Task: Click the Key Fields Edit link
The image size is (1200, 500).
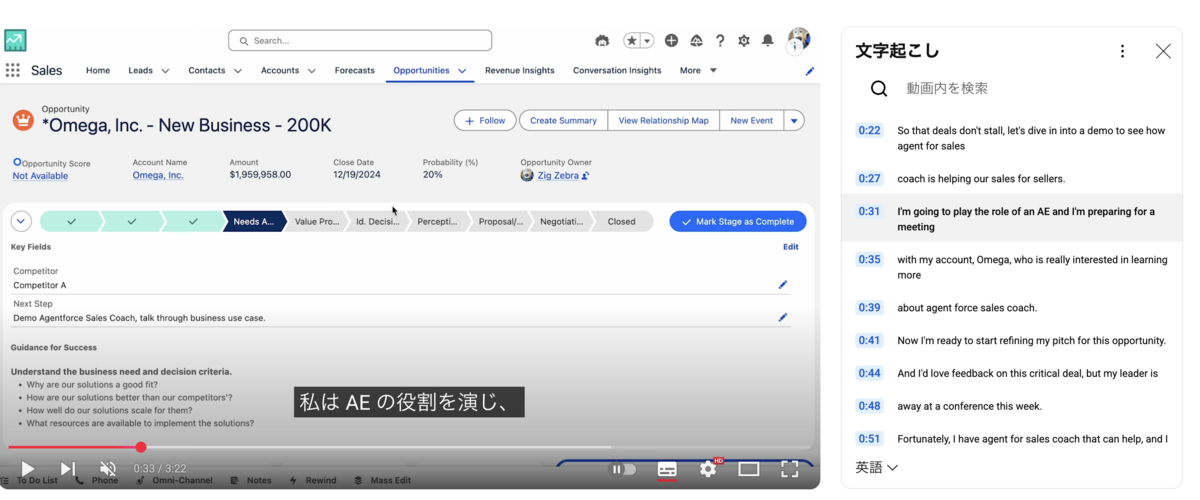Action: [790, 247]
